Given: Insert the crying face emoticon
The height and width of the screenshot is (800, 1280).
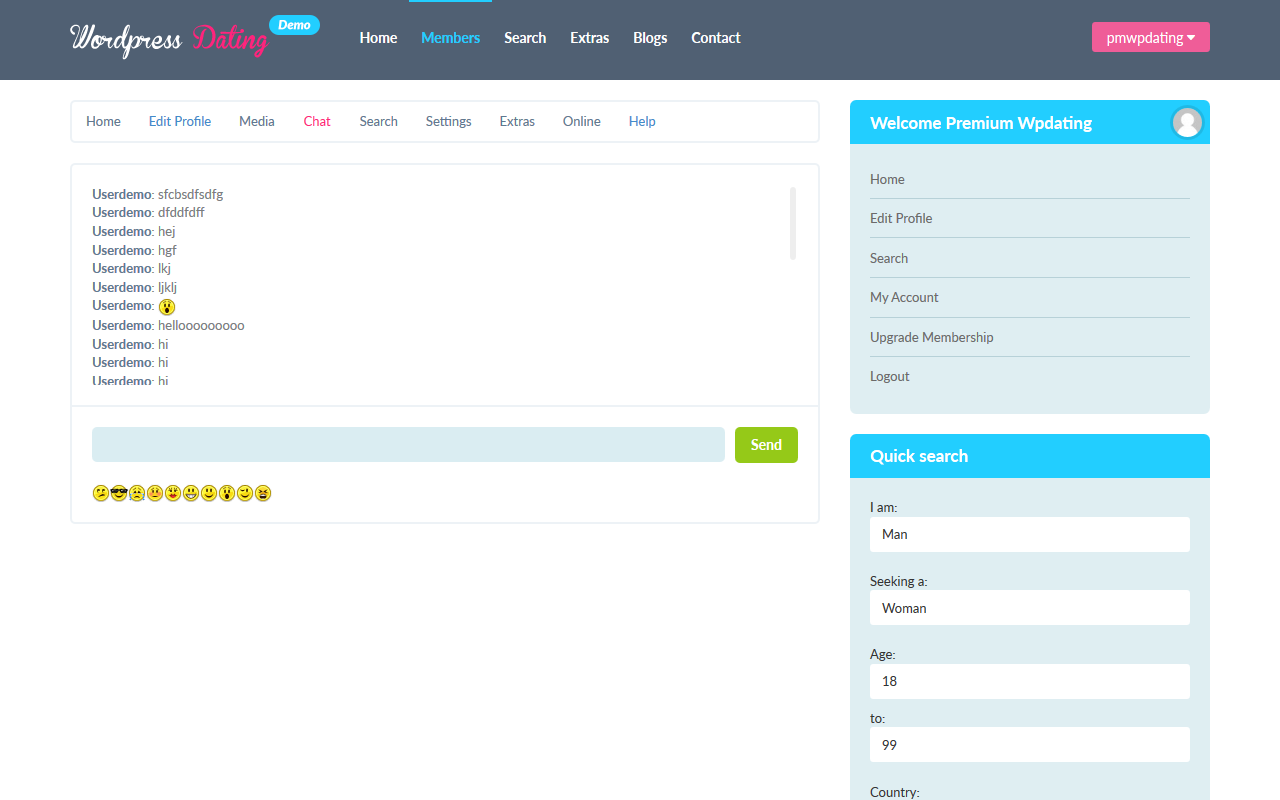Looking at the screenshot, I should pyautogui.click(x=137, y=493).
